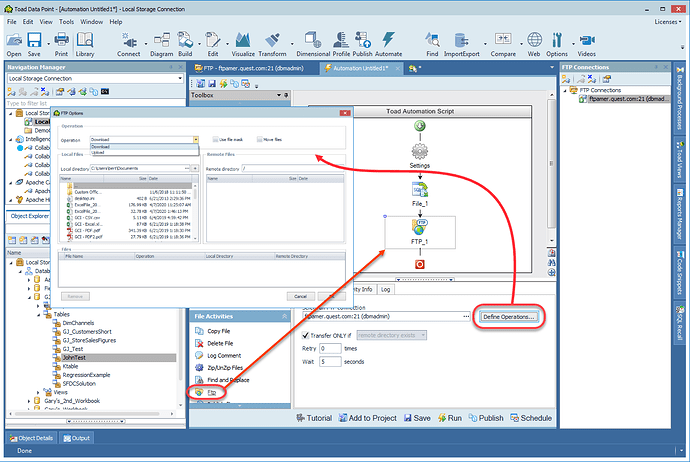This screenshot has width=690, height=462.
Task: Open the Output tab at bottom
Action: pyautogui.click(x=76, y=438)
